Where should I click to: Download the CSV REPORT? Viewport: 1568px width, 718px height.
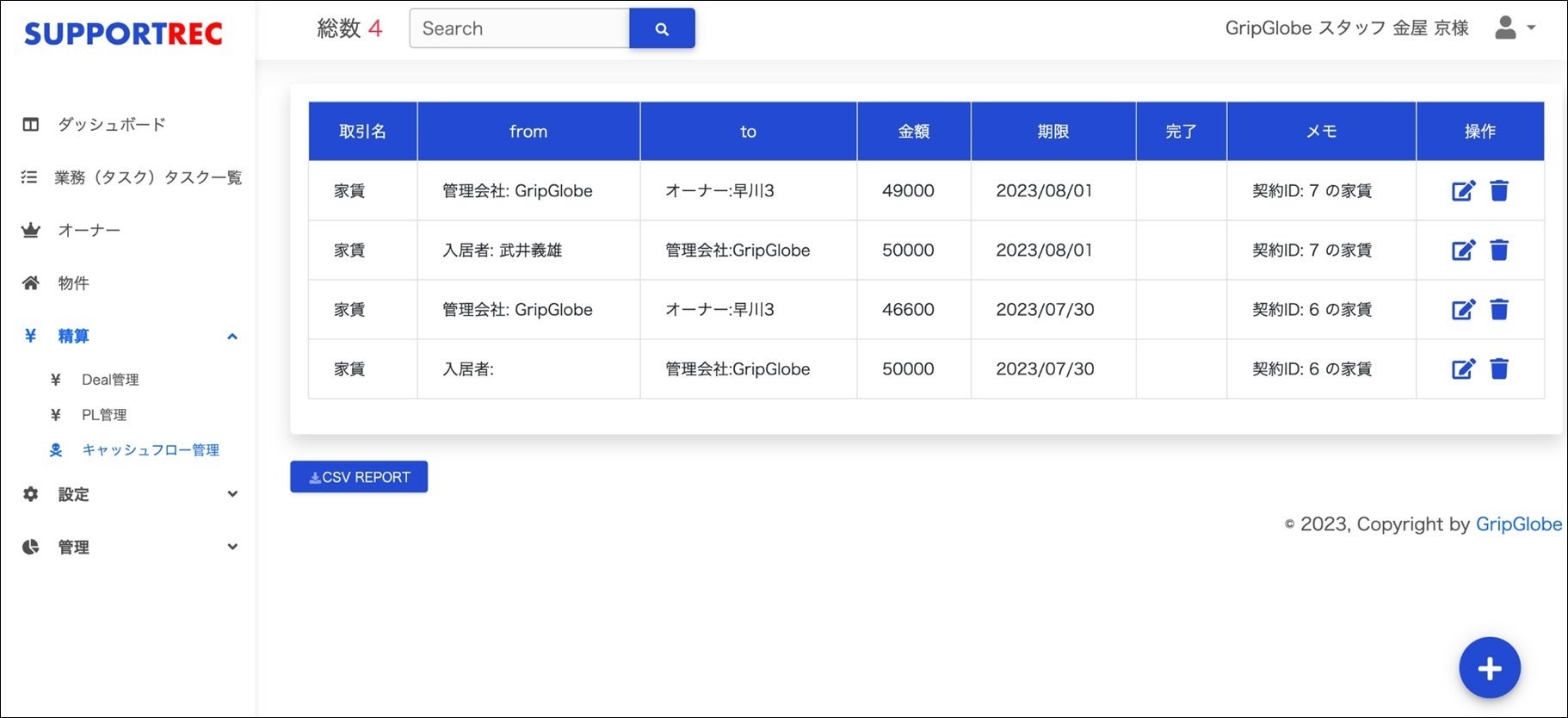pyautogui.click(x=359, y=477)
